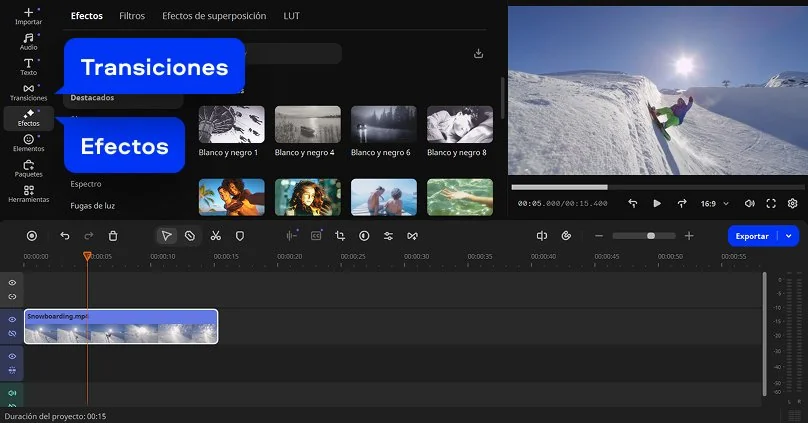Image resolution: width=808 pixels, height=423 pixels.
Task: Open the LUT tab
Action: coord(291,16)
